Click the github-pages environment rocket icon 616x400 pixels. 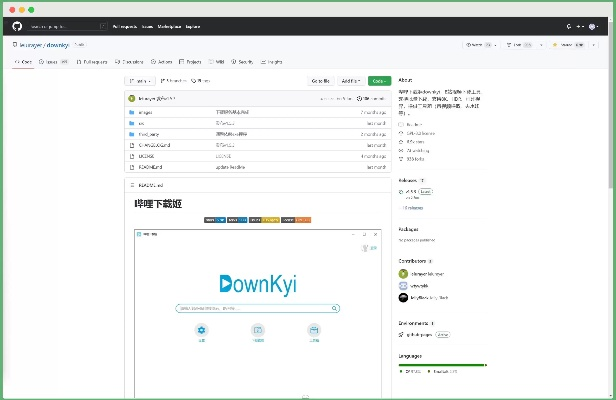pyautogui.click(x=403, y=334)
